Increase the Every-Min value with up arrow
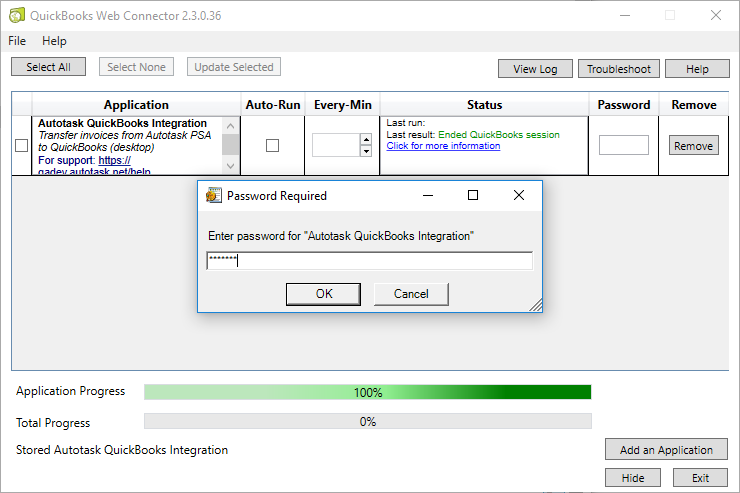This screenshot has width=740, height=493. [366, 140]
